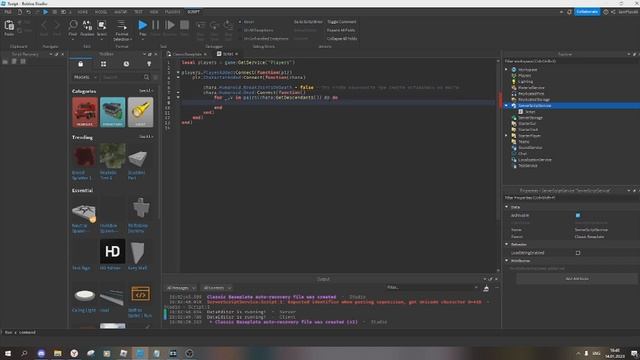This screenshot has height=360, width=640.
Task: Clear the Output panel with the clear icon
Action: click(x=486, y=289)
